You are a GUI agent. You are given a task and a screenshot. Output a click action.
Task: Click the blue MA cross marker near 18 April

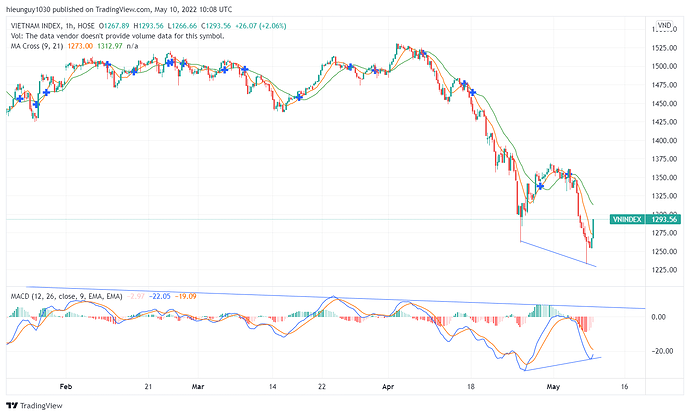pyautogui.click(x=473, y=92)
